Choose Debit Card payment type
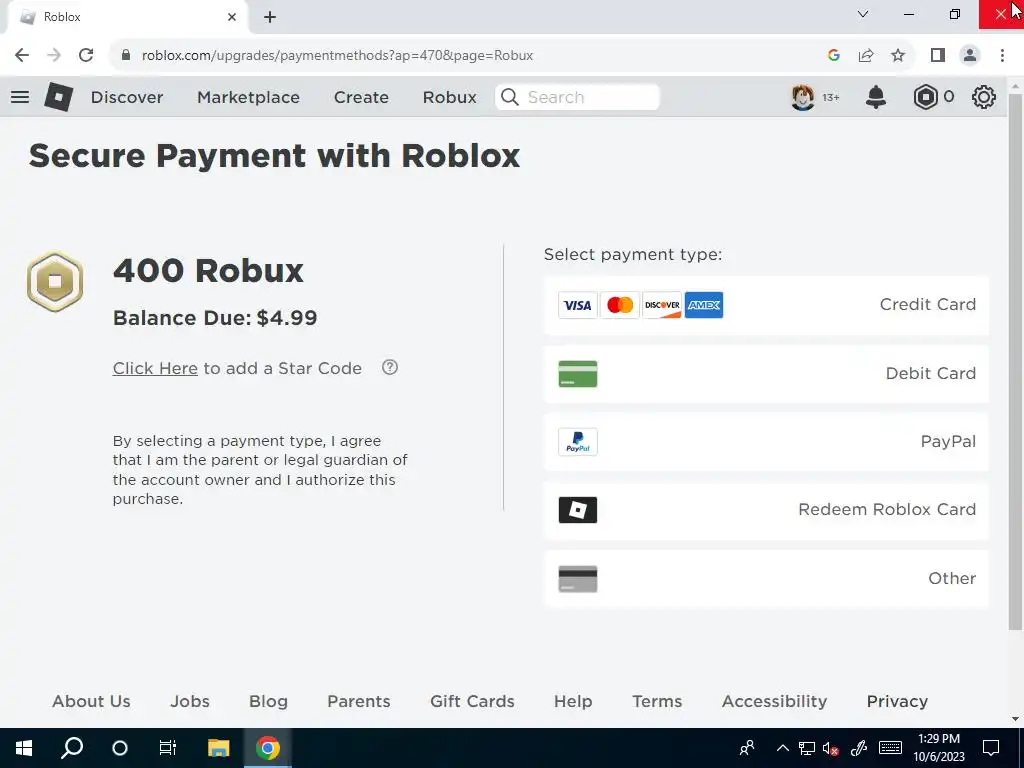 point(766,374)
